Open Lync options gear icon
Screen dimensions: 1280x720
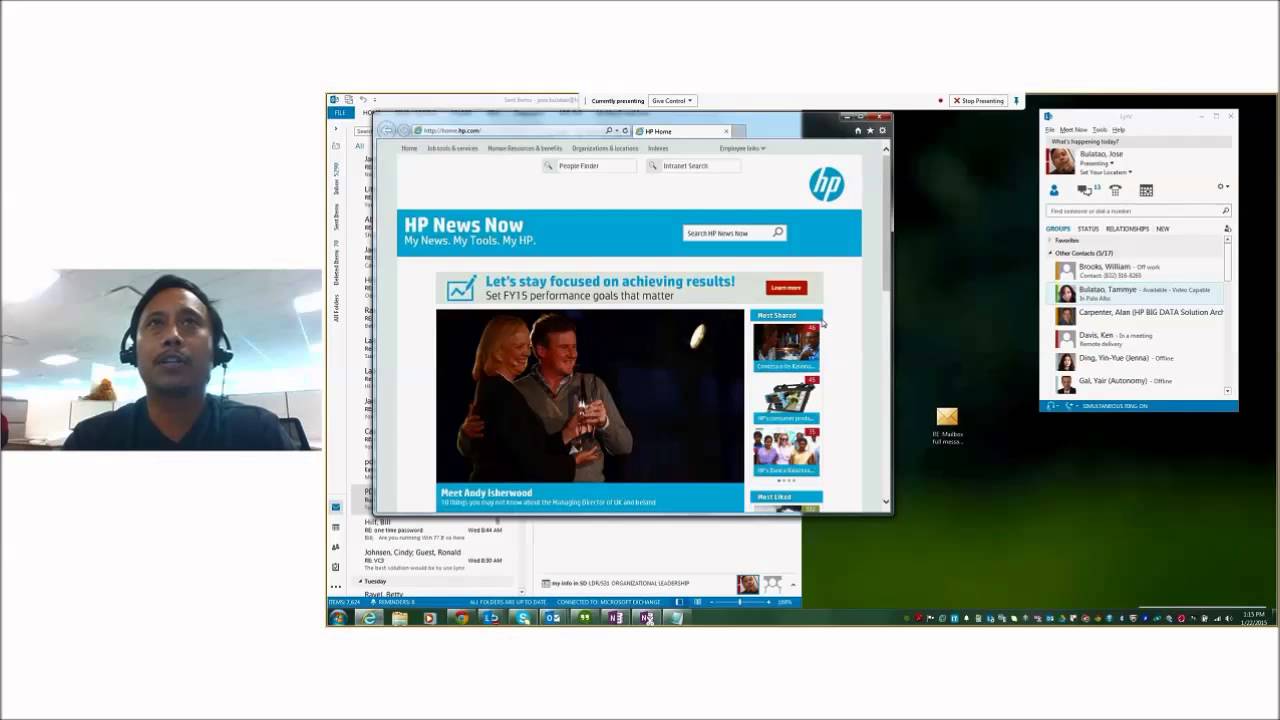pyautogui.click(x=1221, y=187)
